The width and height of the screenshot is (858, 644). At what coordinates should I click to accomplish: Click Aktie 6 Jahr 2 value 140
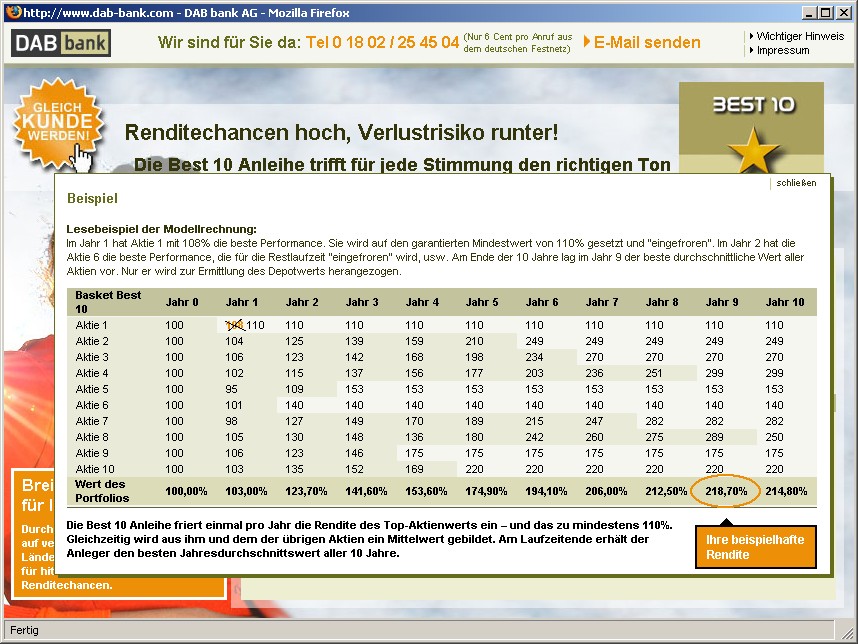[x=294, y=405]
